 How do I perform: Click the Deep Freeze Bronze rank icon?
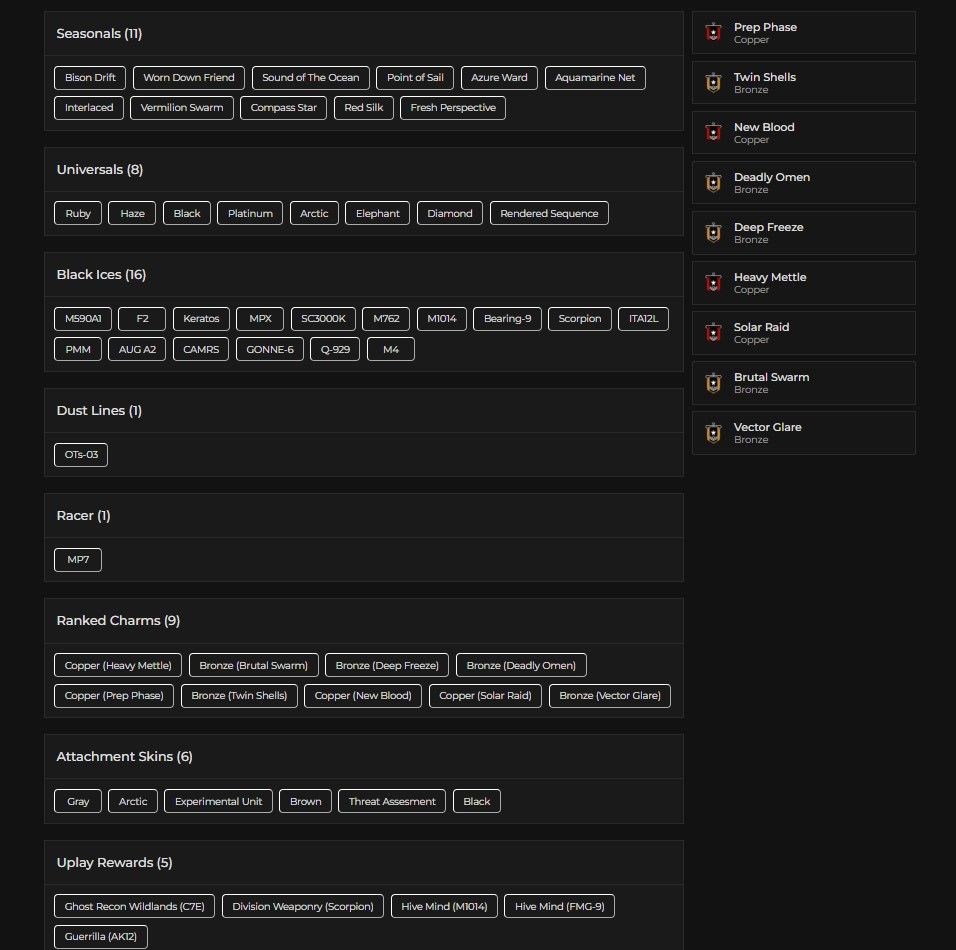713,232
